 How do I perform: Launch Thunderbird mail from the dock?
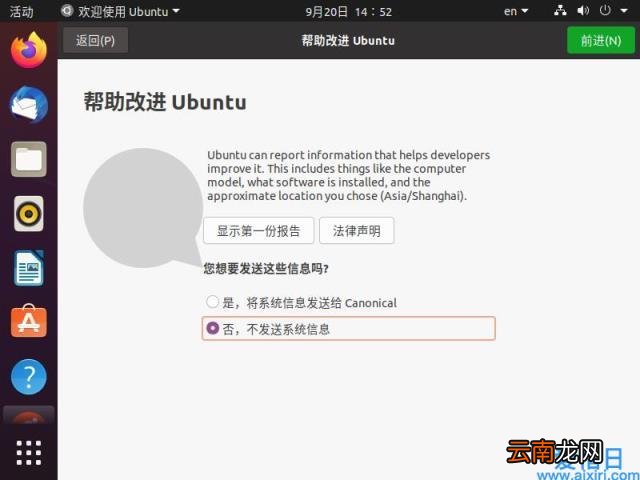pos(29,105)
